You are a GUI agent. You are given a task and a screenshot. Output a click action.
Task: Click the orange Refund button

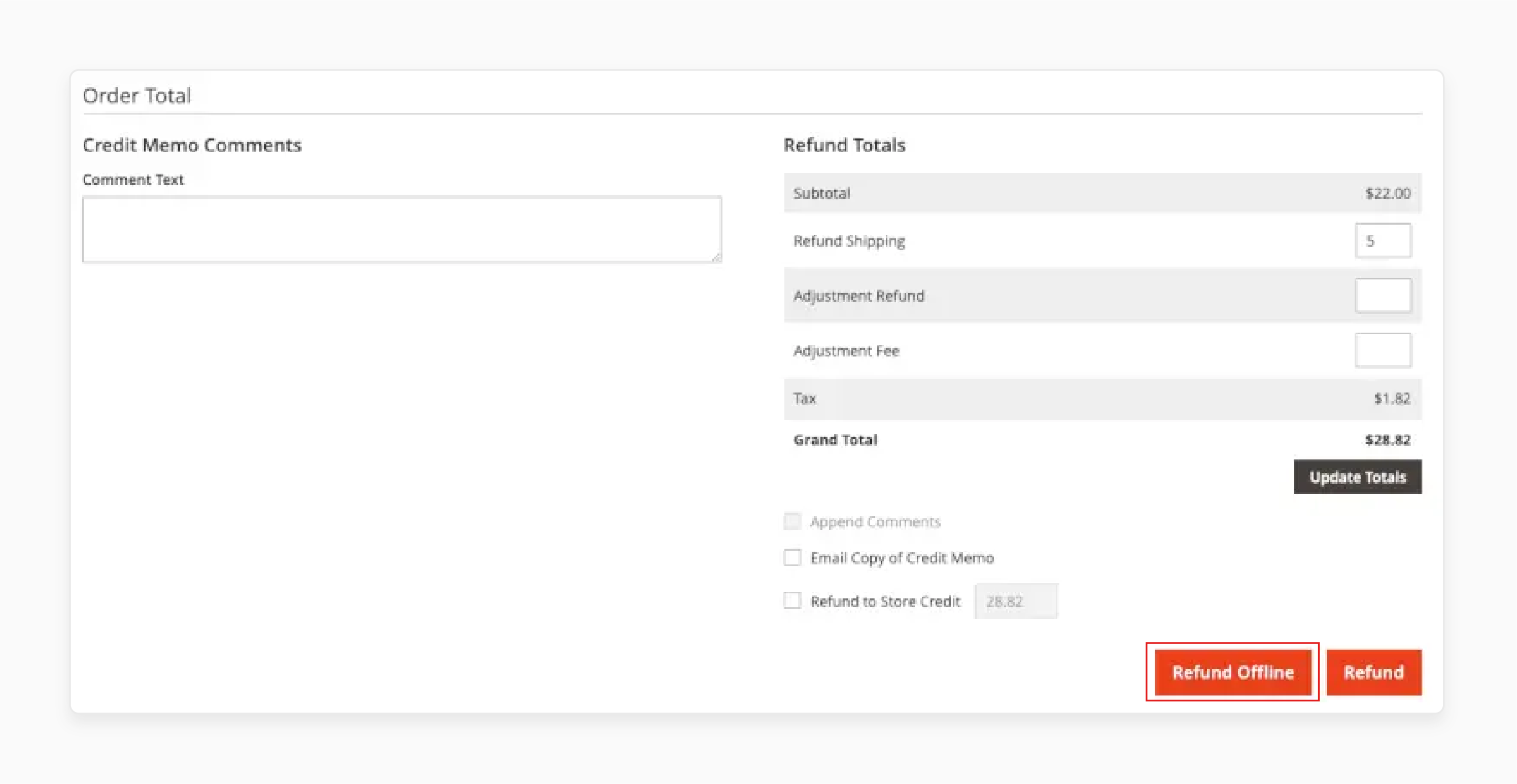pyautogui.click(x=1373, y=672)
